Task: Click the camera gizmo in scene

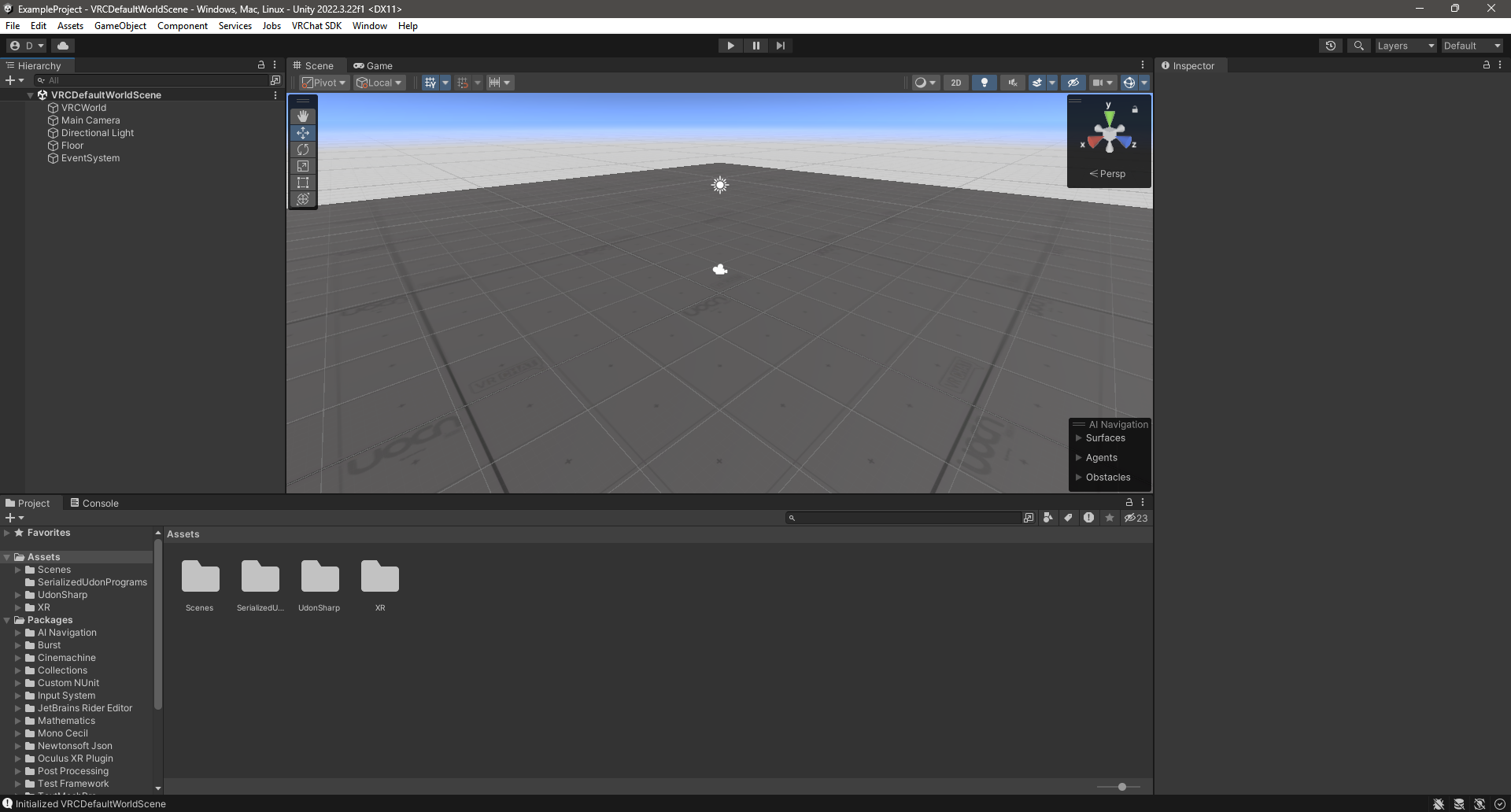Action: tap(720, 270)
